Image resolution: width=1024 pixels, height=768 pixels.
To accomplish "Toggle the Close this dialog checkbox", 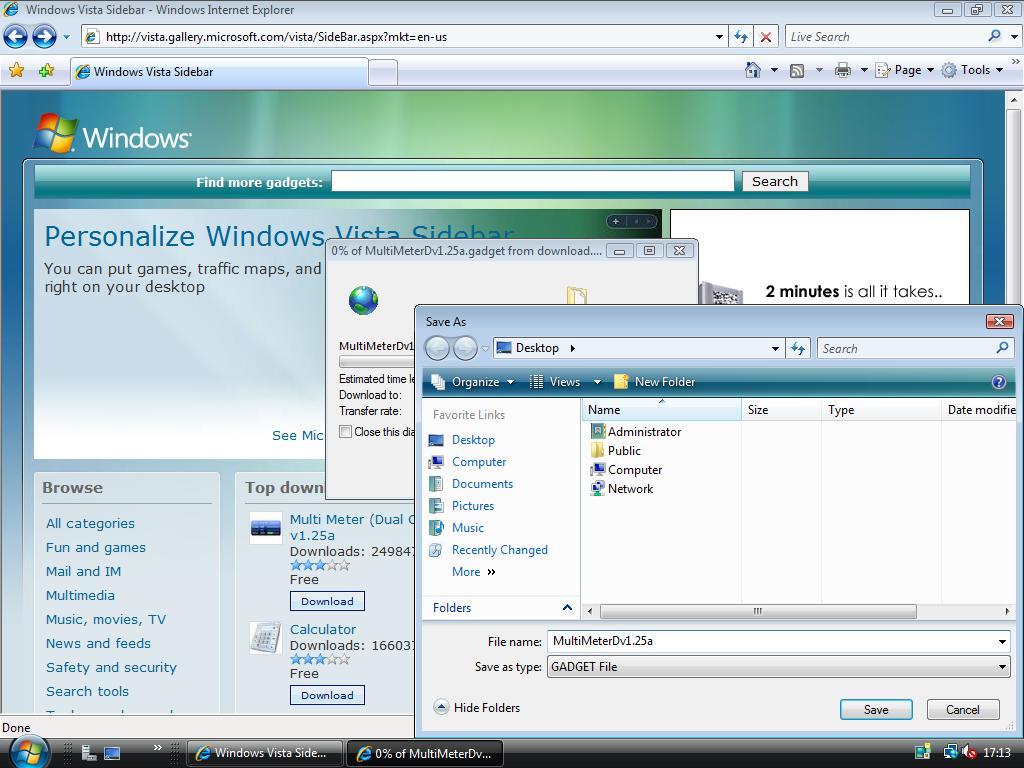I will [x=345, y=431].
